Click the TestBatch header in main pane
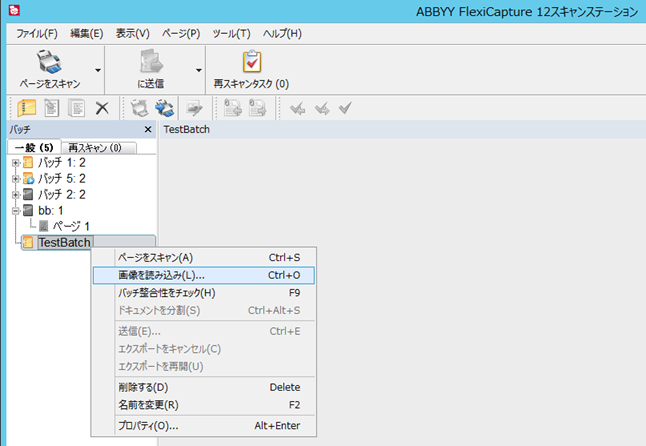The width and height of the screenshot is (646, 446). 187,129
